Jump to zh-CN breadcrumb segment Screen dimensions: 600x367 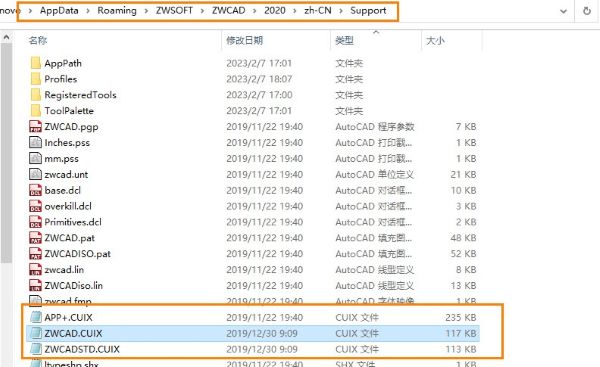click(318, 10)
